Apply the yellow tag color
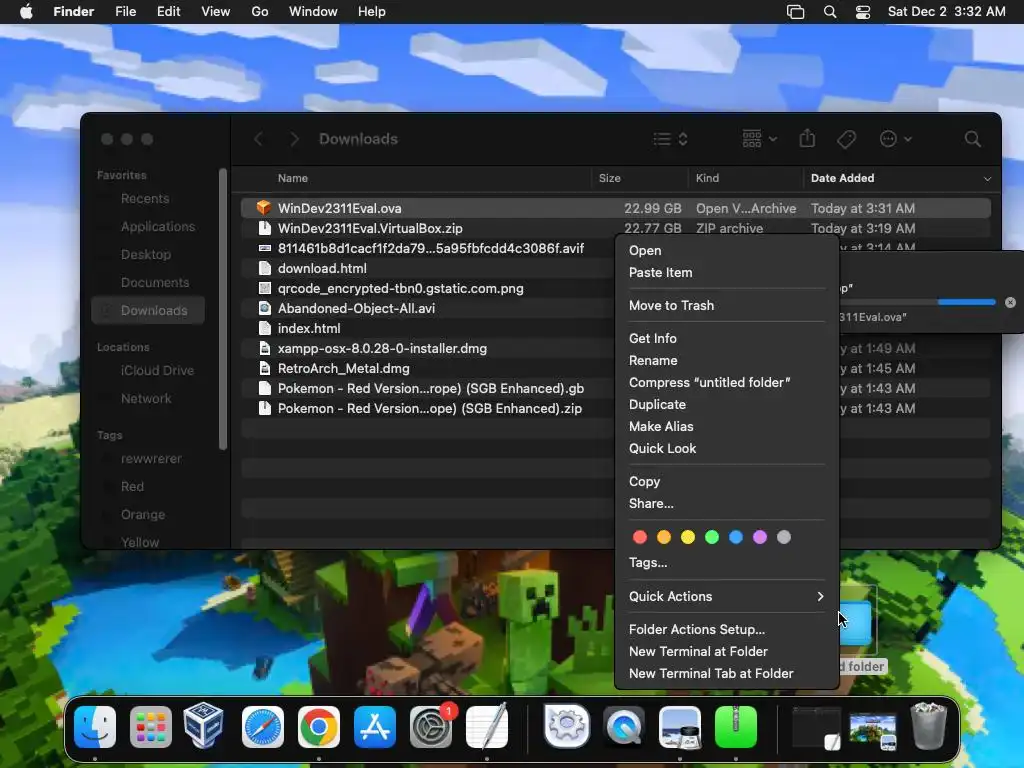This screenshot has height=768, width=1024. pyautogui.click(x=688, y=537)
